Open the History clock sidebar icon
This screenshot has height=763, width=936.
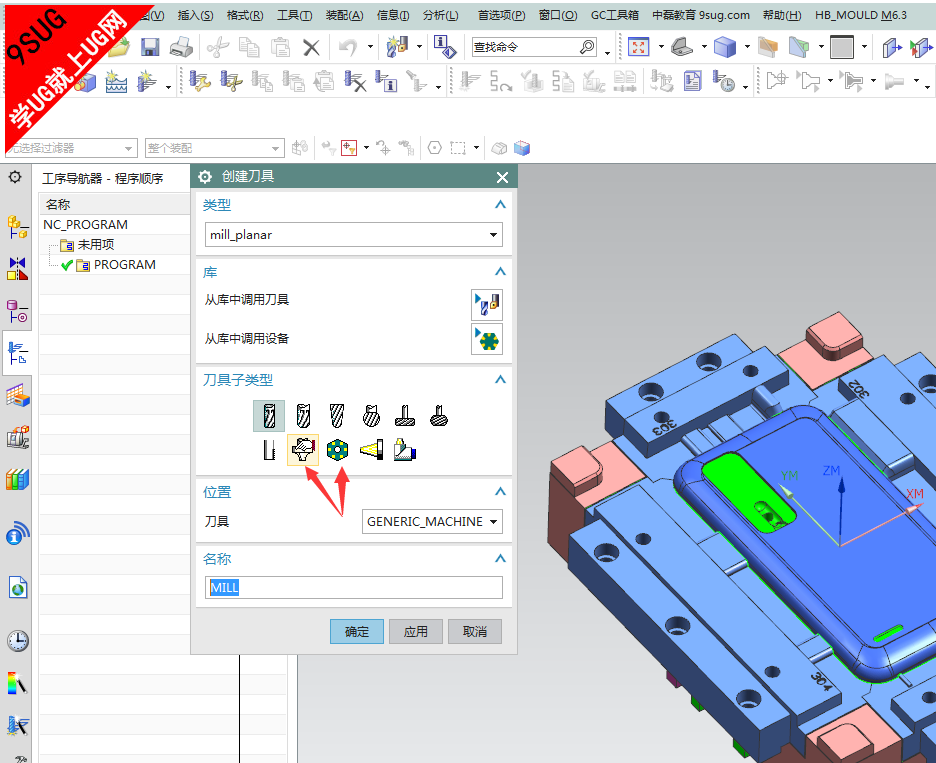pyautogui.click(x=18, y=641)
